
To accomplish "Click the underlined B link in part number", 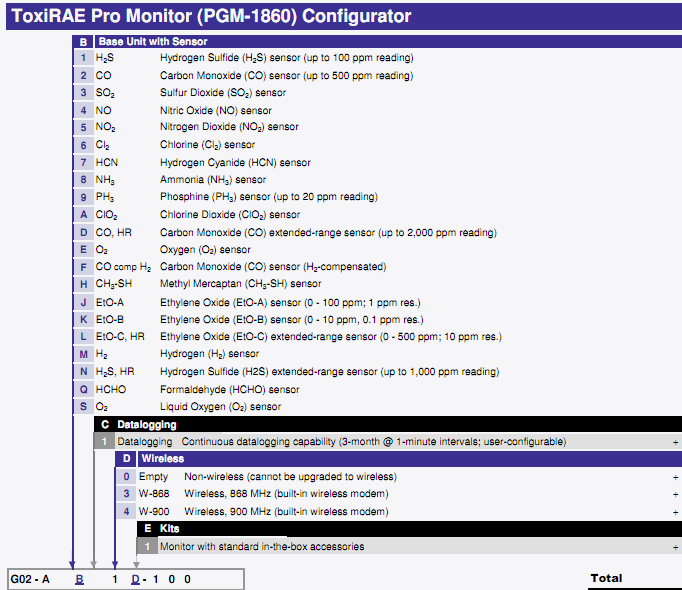I will (79, 579).
